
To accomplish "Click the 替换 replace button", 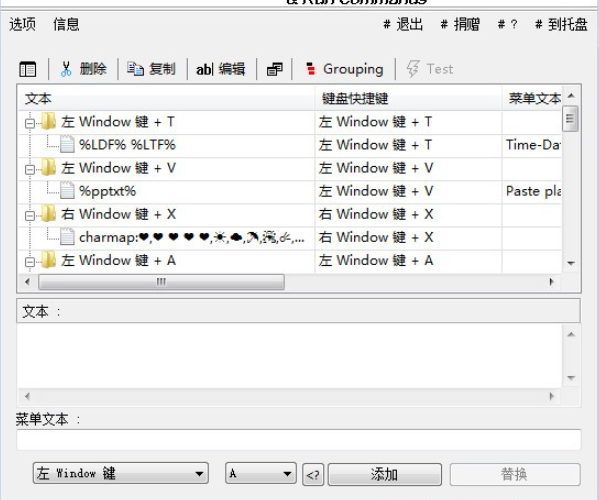I will (x=515, y=474).
